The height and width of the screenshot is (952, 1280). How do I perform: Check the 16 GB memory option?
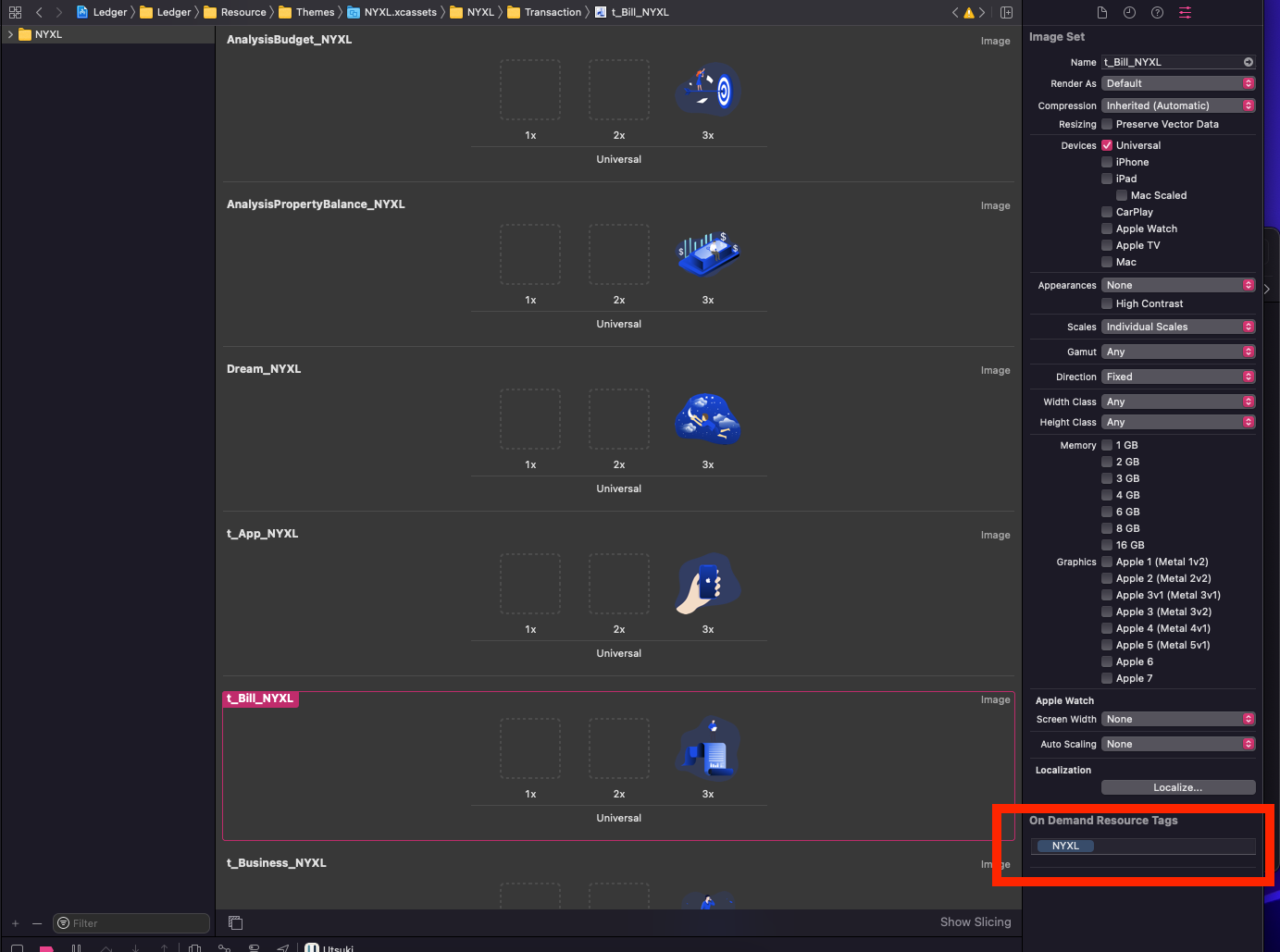coord(1107,545)
